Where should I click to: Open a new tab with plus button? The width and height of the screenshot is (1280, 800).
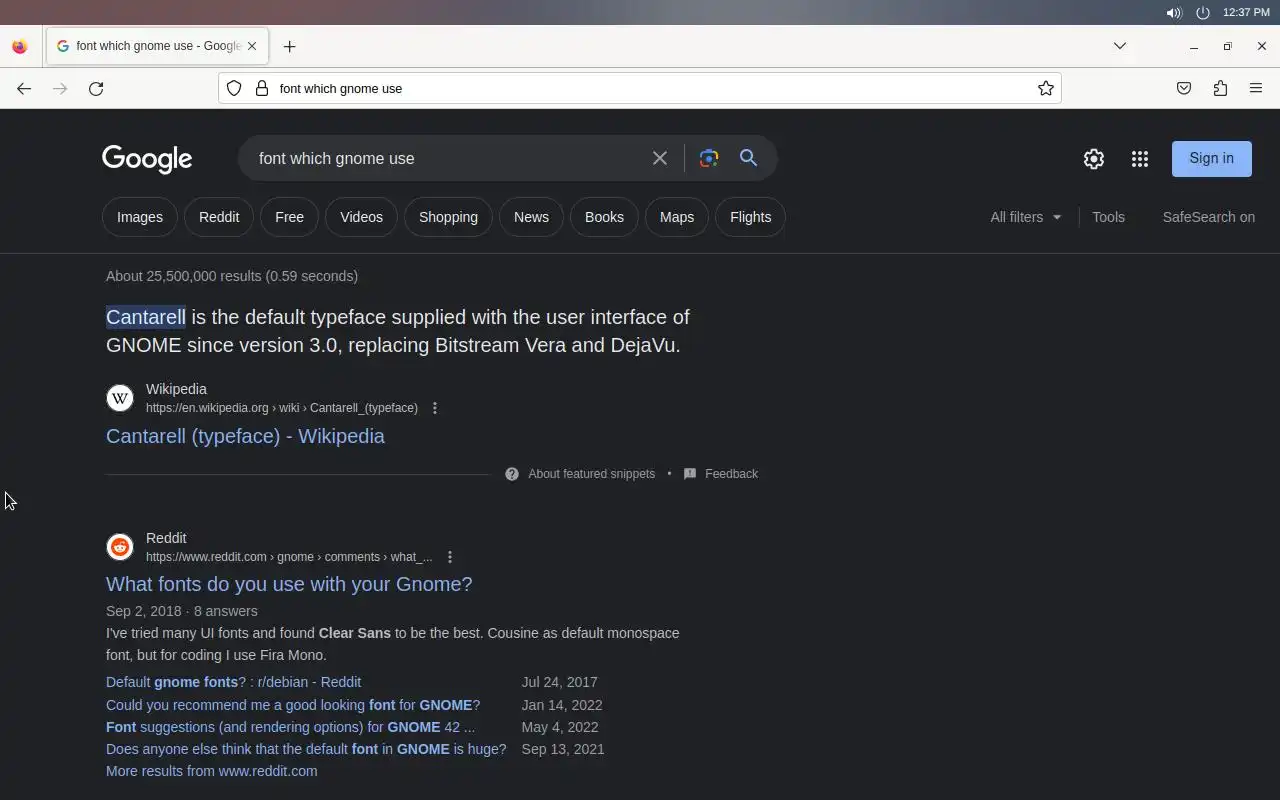(x=289, y=46)
